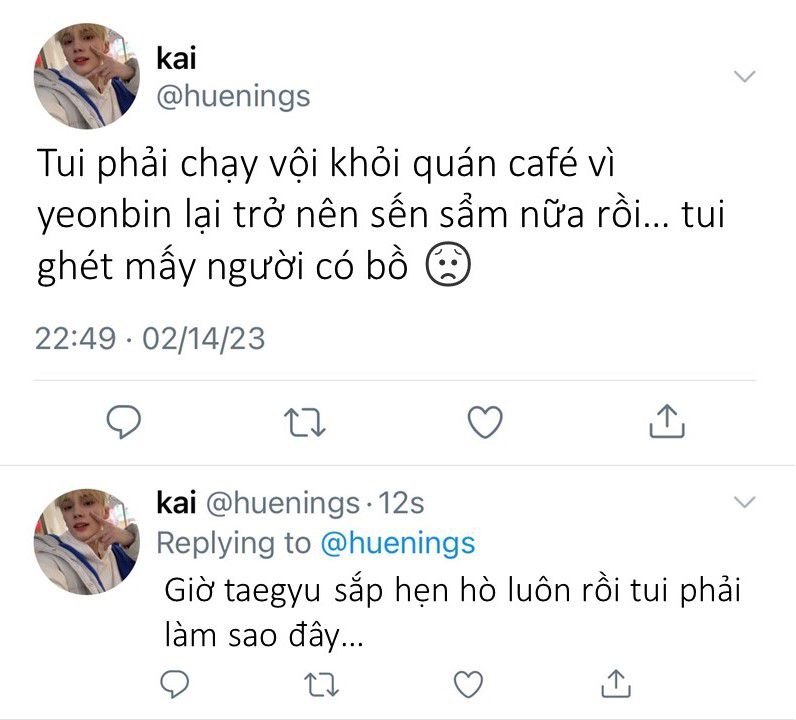Click the kai display name on reply
The height and width of the screenshot is (720, 796).
tap(178, 503)
